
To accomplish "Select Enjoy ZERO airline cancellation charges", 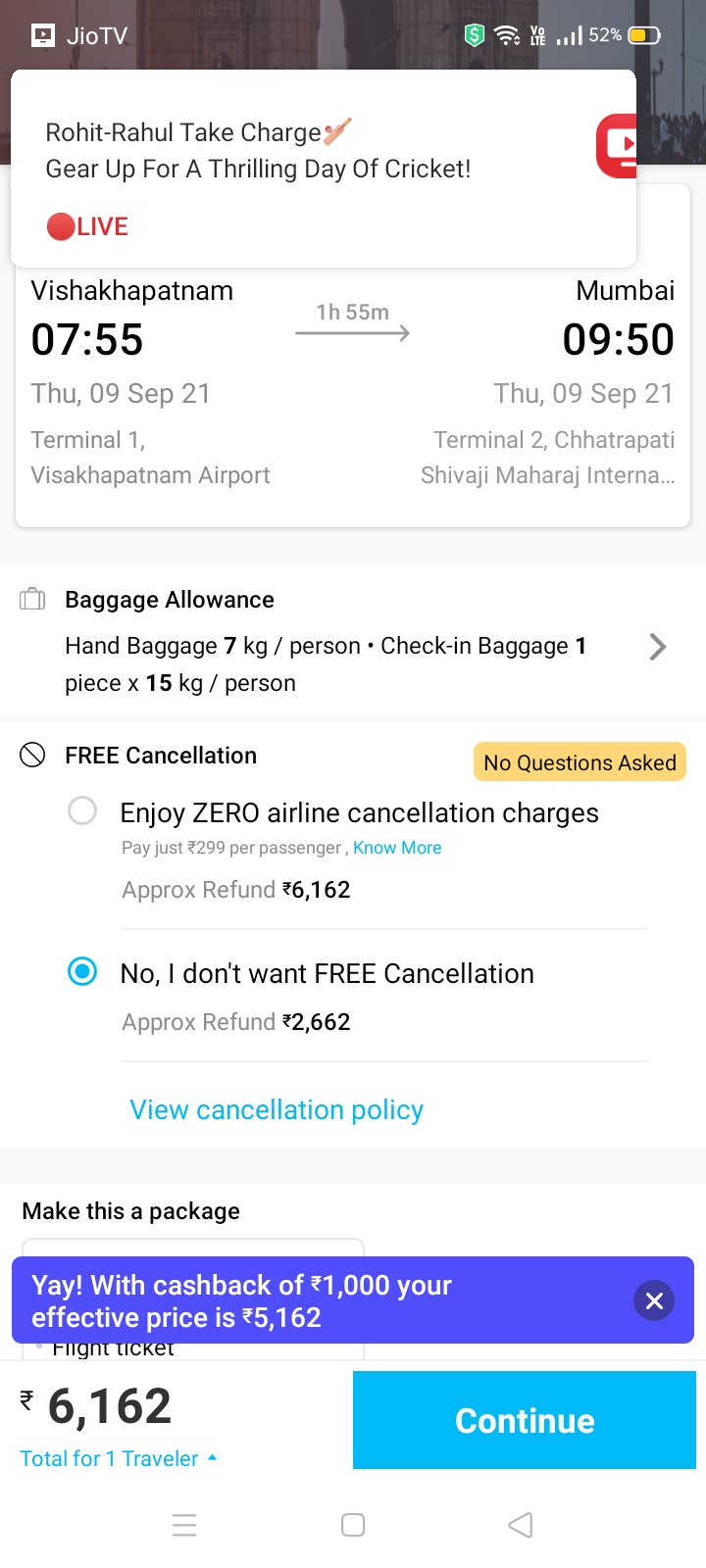I will pyautogui.click(x=82, y=811).
